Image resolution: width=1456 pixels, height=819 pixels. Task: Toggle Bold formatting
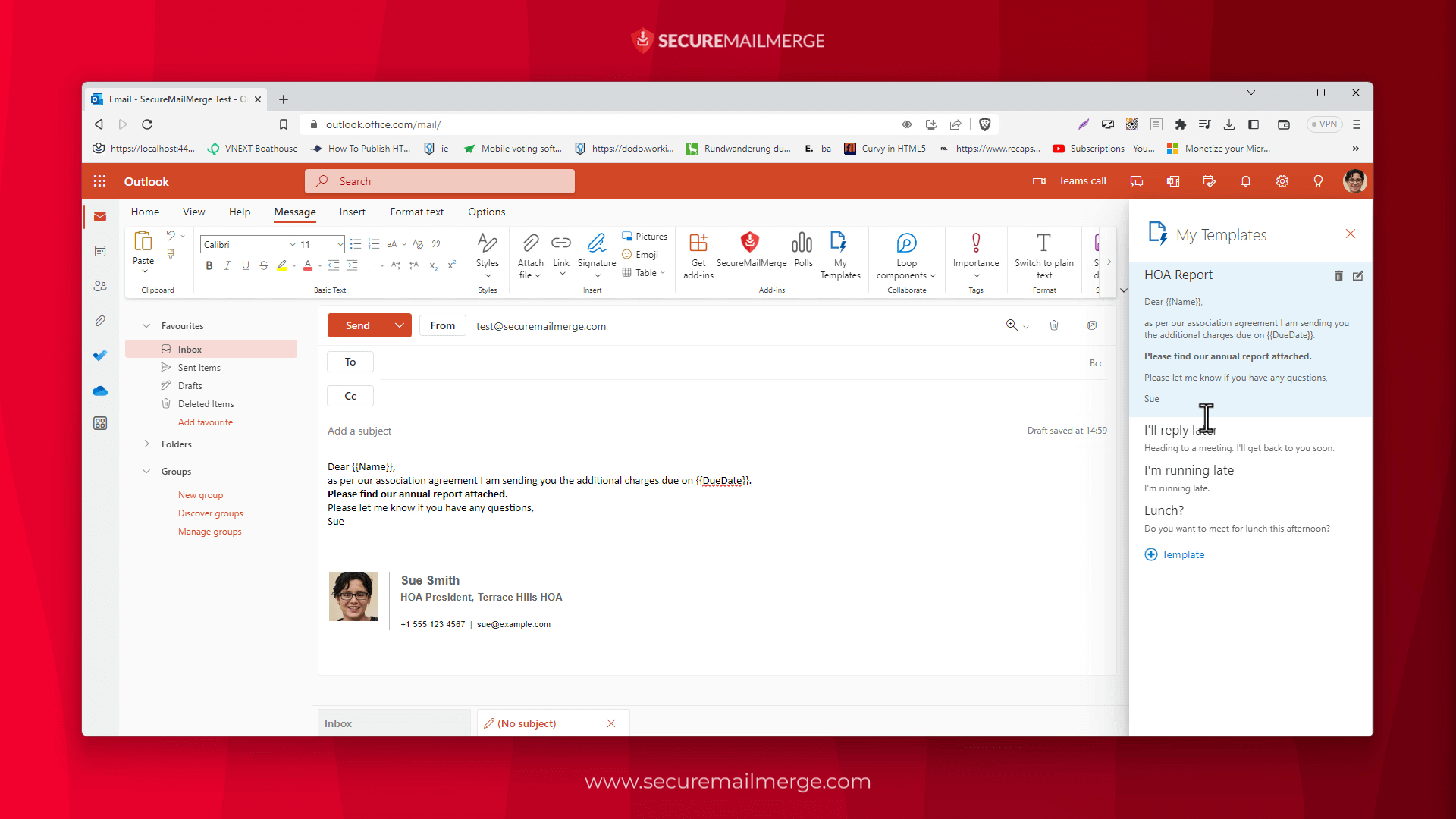click(209, 265)
